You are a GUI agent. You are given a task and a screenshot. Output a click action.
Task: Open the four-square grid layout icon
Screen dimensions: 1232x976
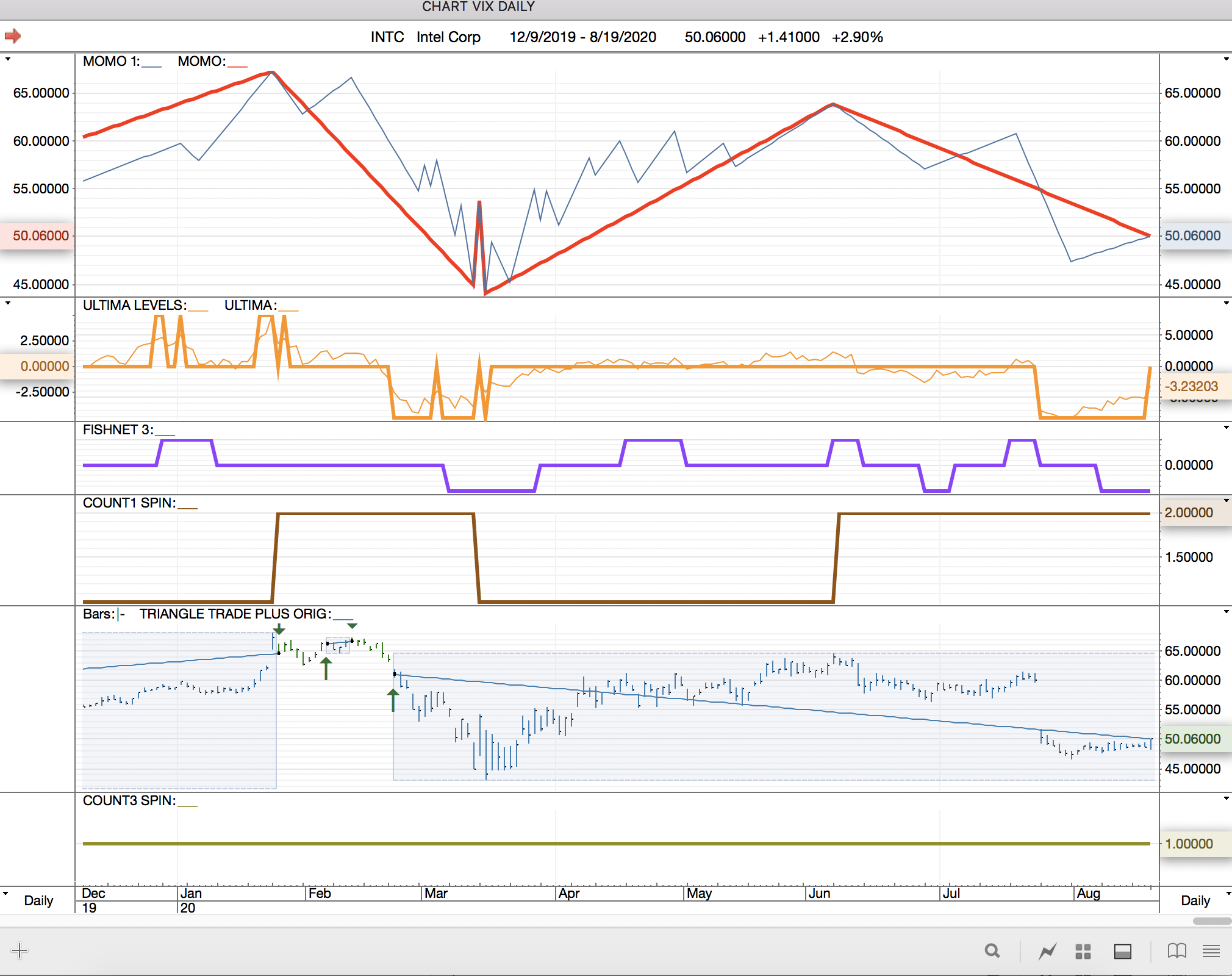pos(1083,951)
